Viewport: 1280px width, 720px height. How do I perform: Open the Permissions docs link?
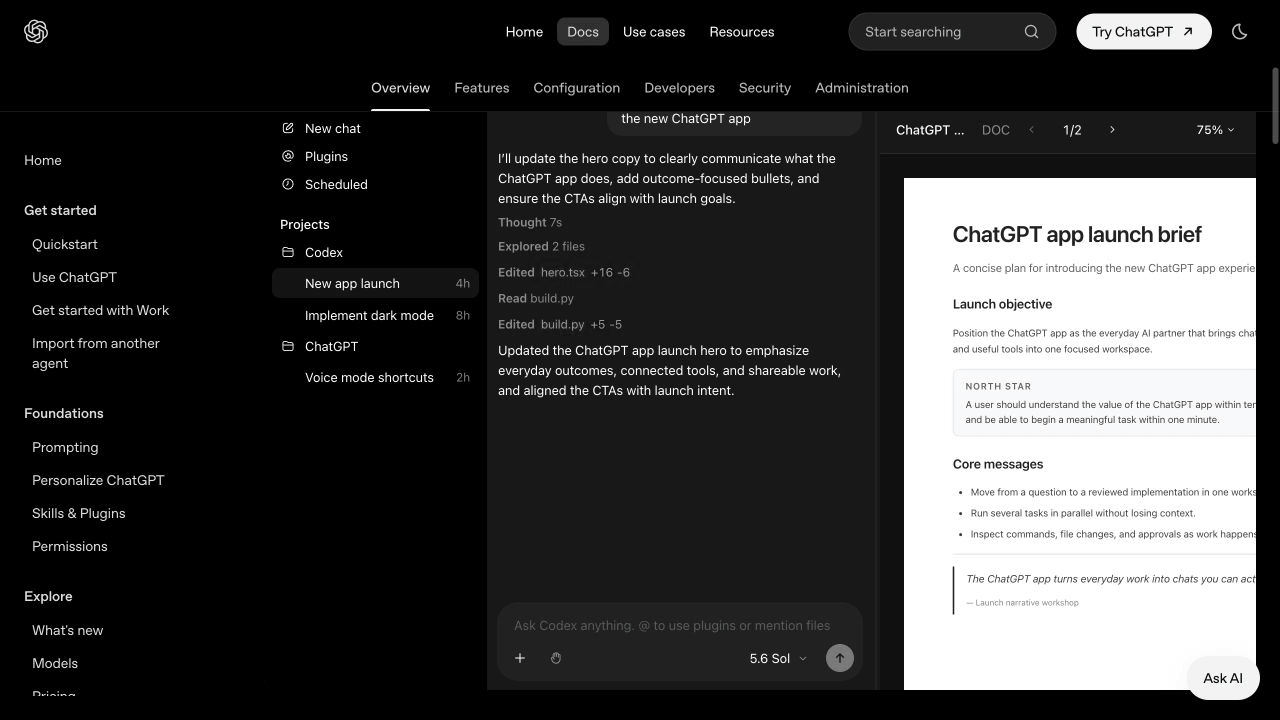pos(70,546)
